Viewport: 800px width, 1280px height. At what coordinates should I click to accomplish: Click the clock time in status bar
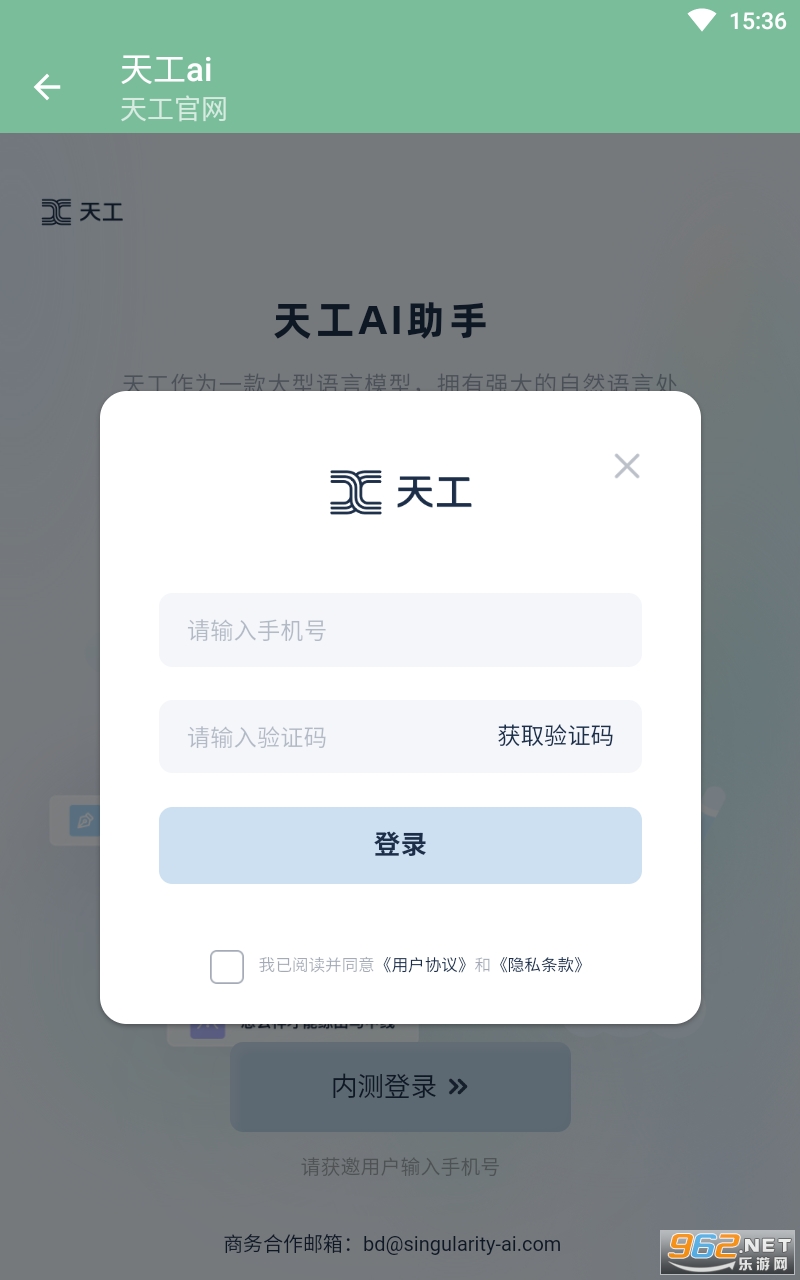coord(757,21)
